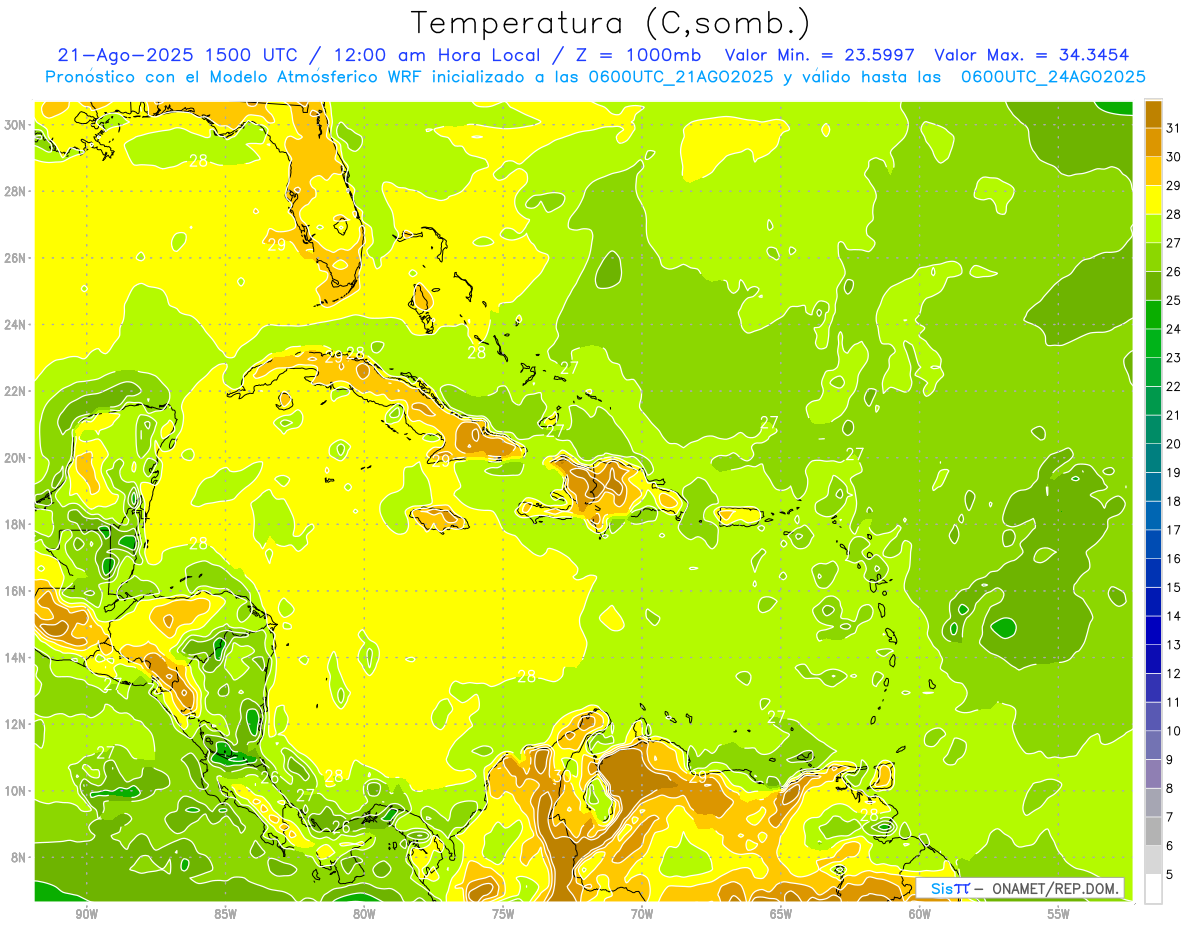Viewport: 1200px width, 927px height.
Task: Click the color bar scale label "10"
Action: (1173, 731)
